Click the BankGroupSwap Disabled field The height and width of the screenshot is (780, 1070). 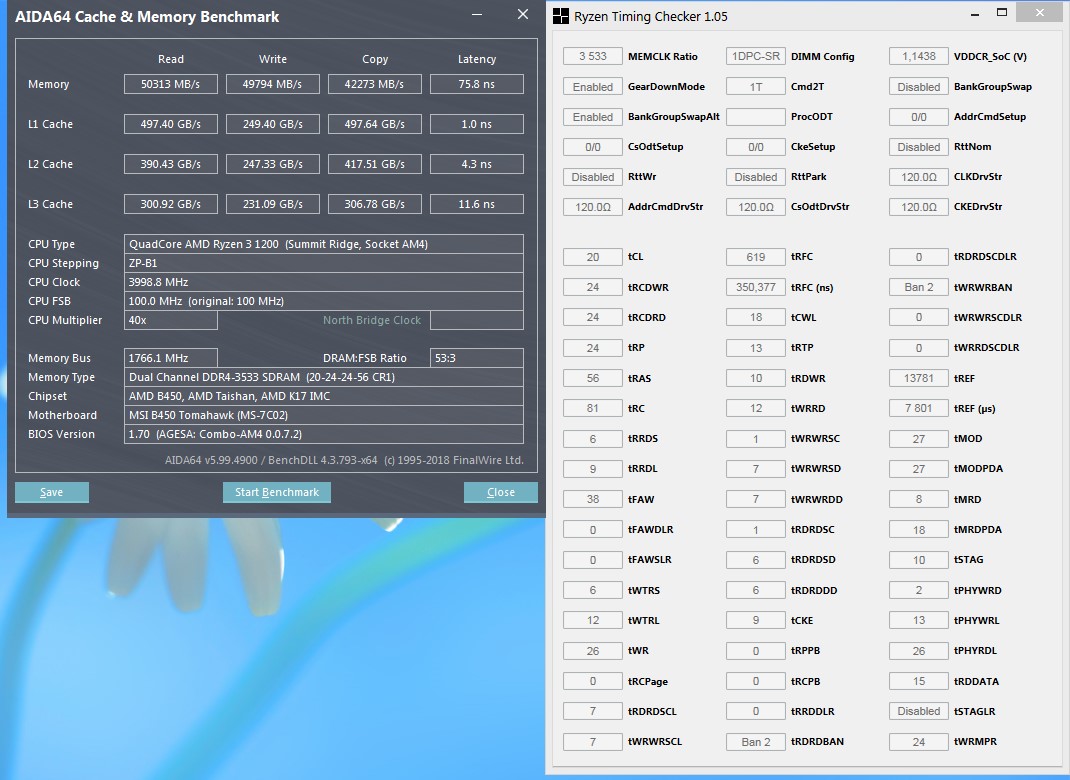tap(919, 87)
